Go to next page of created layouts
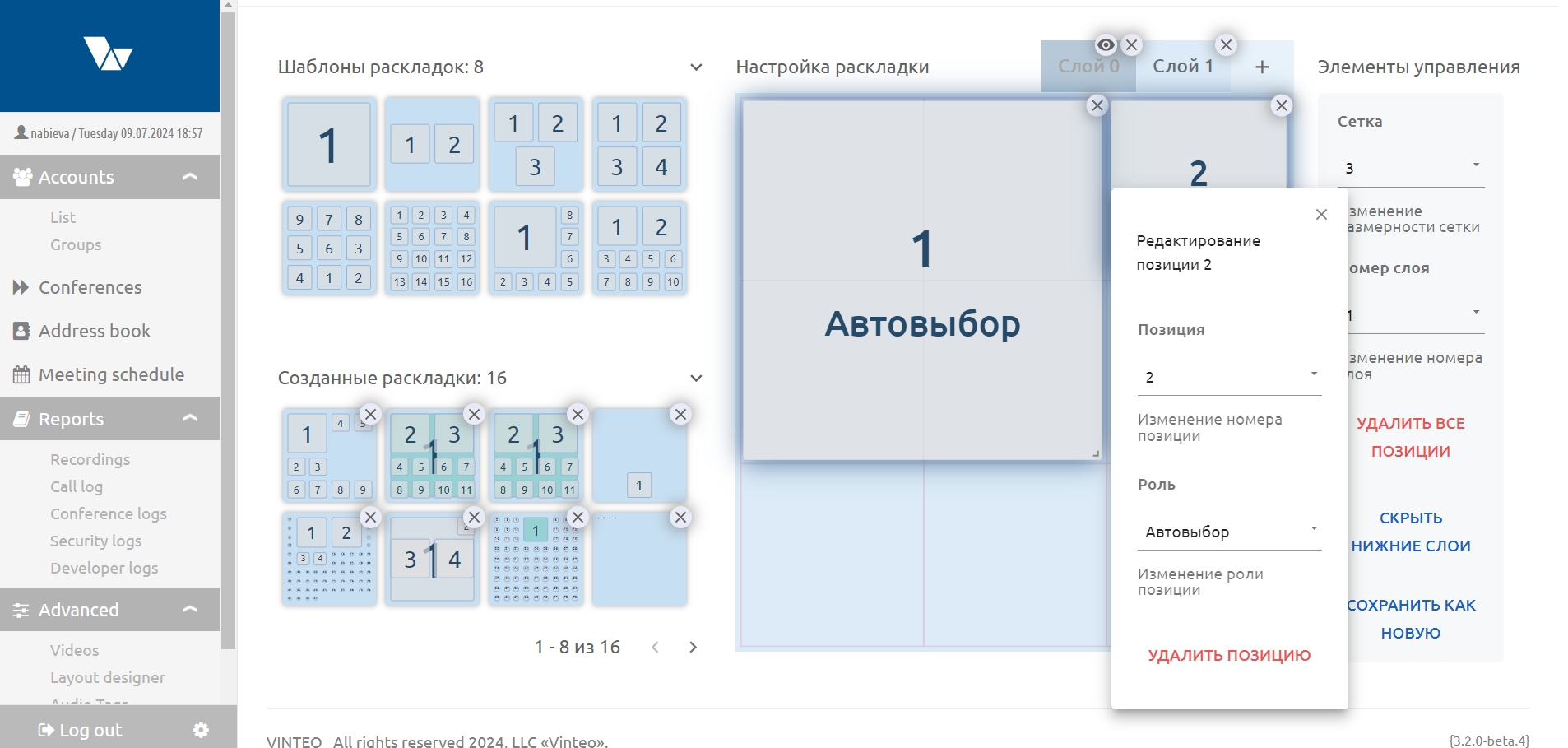The width and height of the screenshot is (1568, 748). tap(693, 648)
